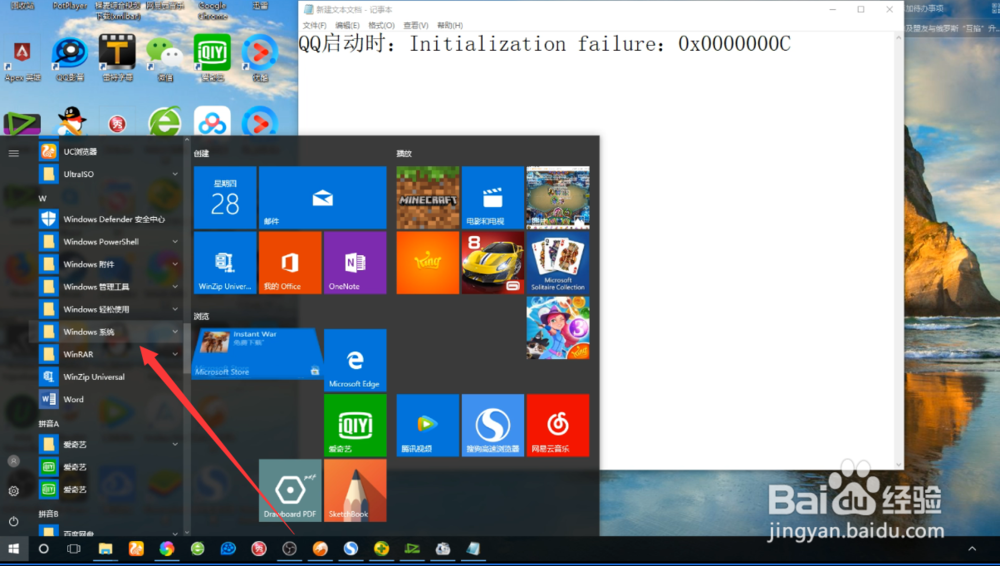Open Notepad 帮助(H) menu

coord(450,26)
